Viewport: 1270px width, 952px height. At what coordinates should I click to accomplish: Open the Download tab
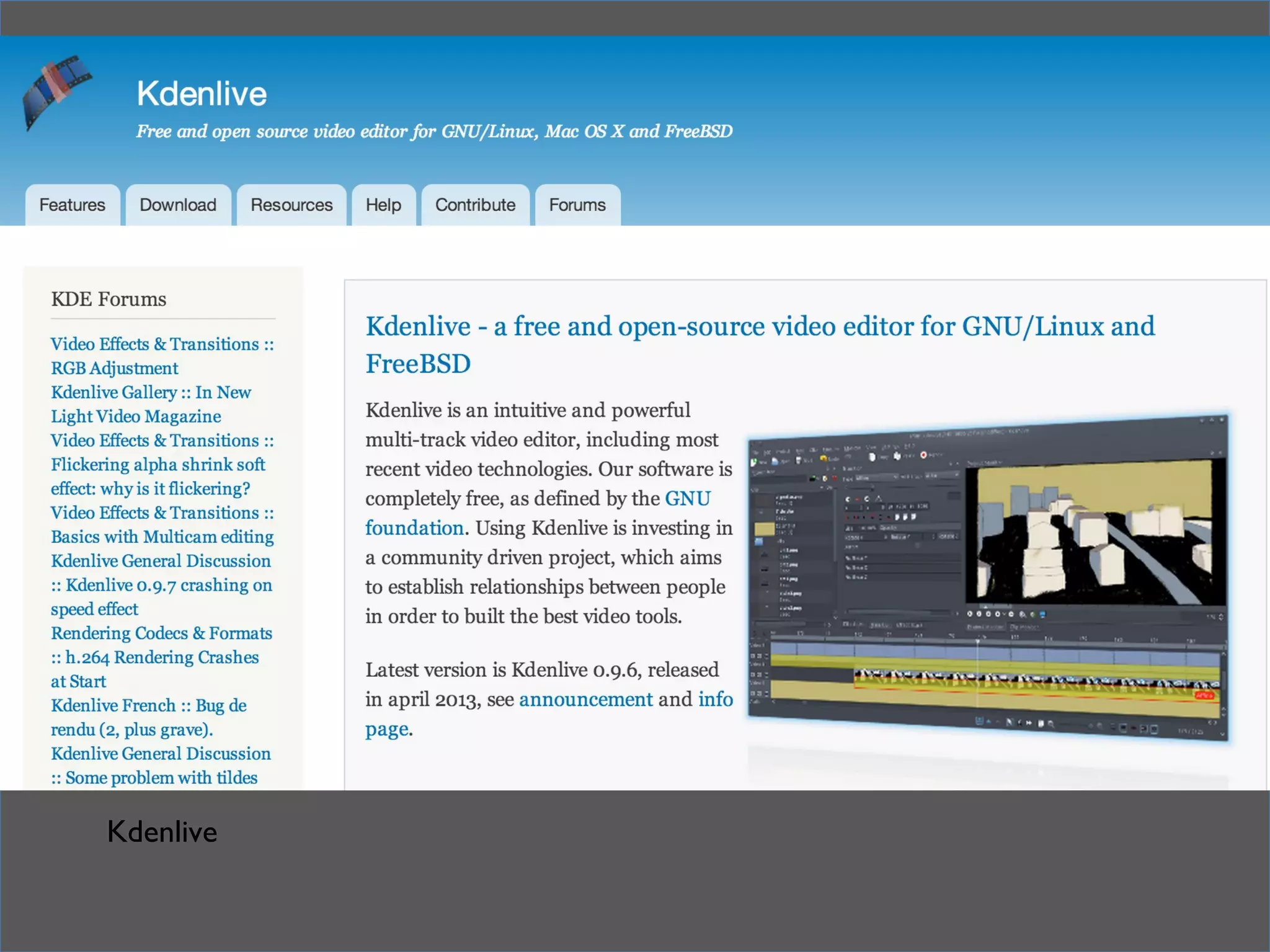tap(178, 205)
